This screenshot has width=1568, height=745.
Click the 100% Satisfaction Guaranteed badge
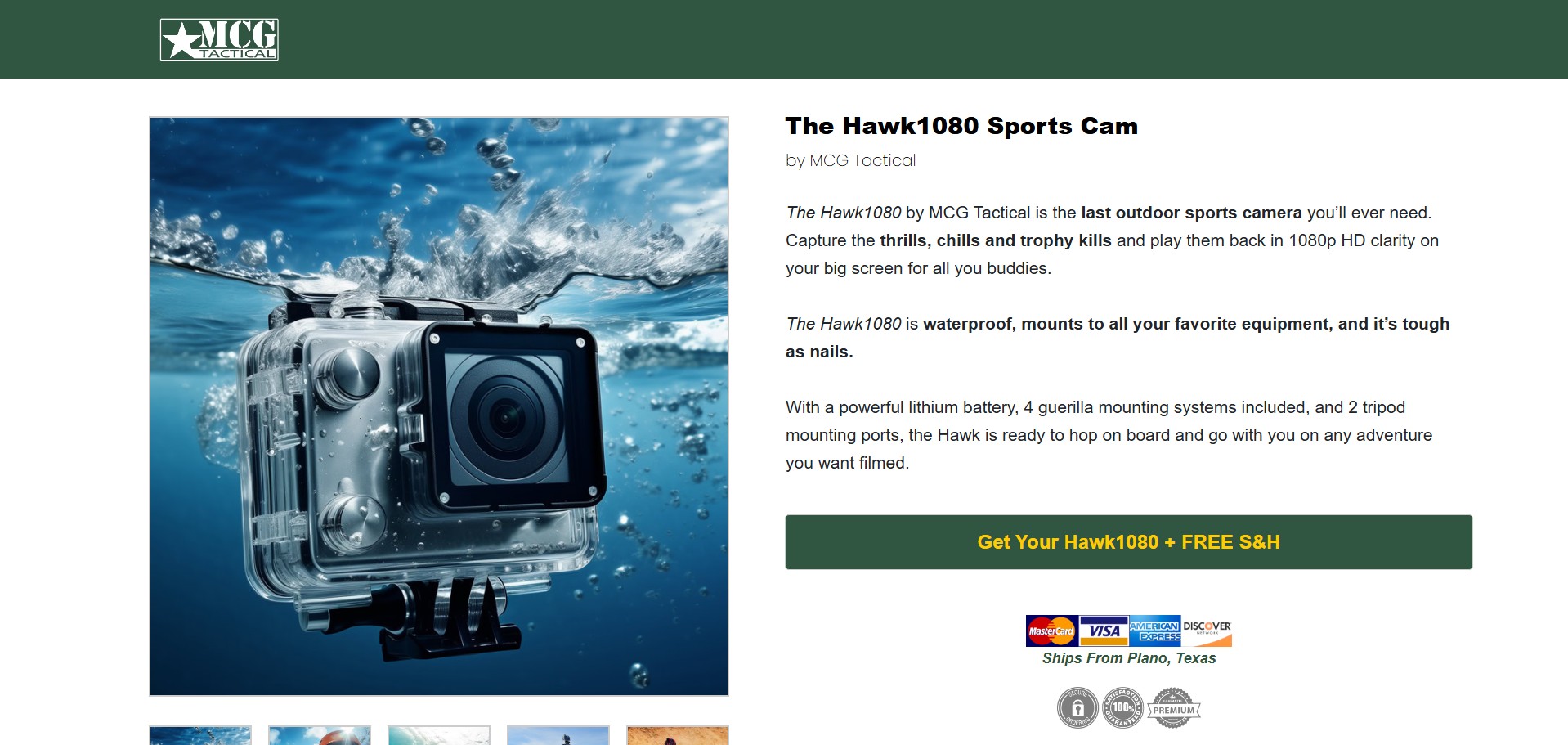coord(1122,708)
